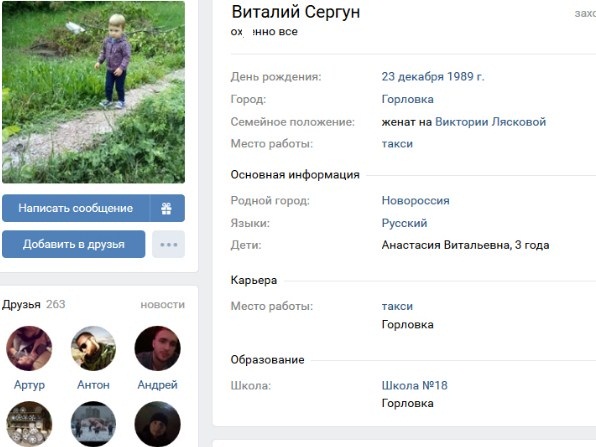
Task: Open Друзья 263 friends list header
Action: pyautogui.click(x=34, y=304)
